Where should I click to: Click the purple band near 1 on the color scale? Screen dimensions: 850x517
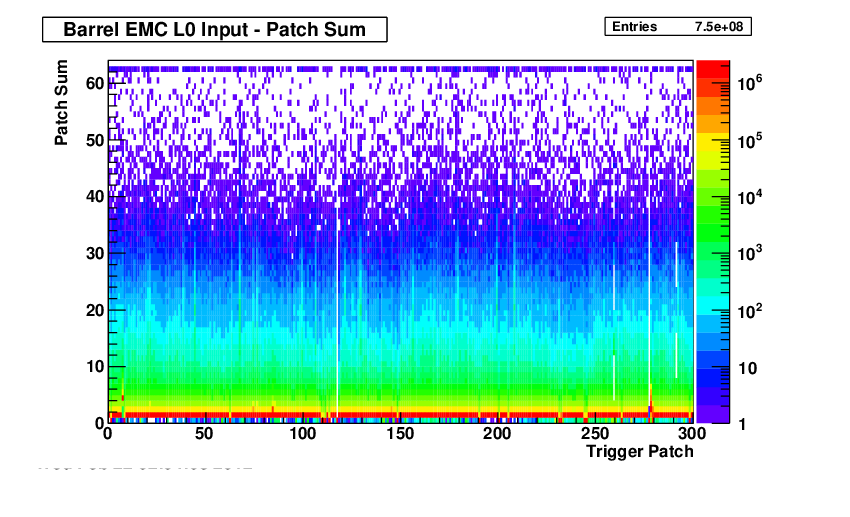pos(712,414)
